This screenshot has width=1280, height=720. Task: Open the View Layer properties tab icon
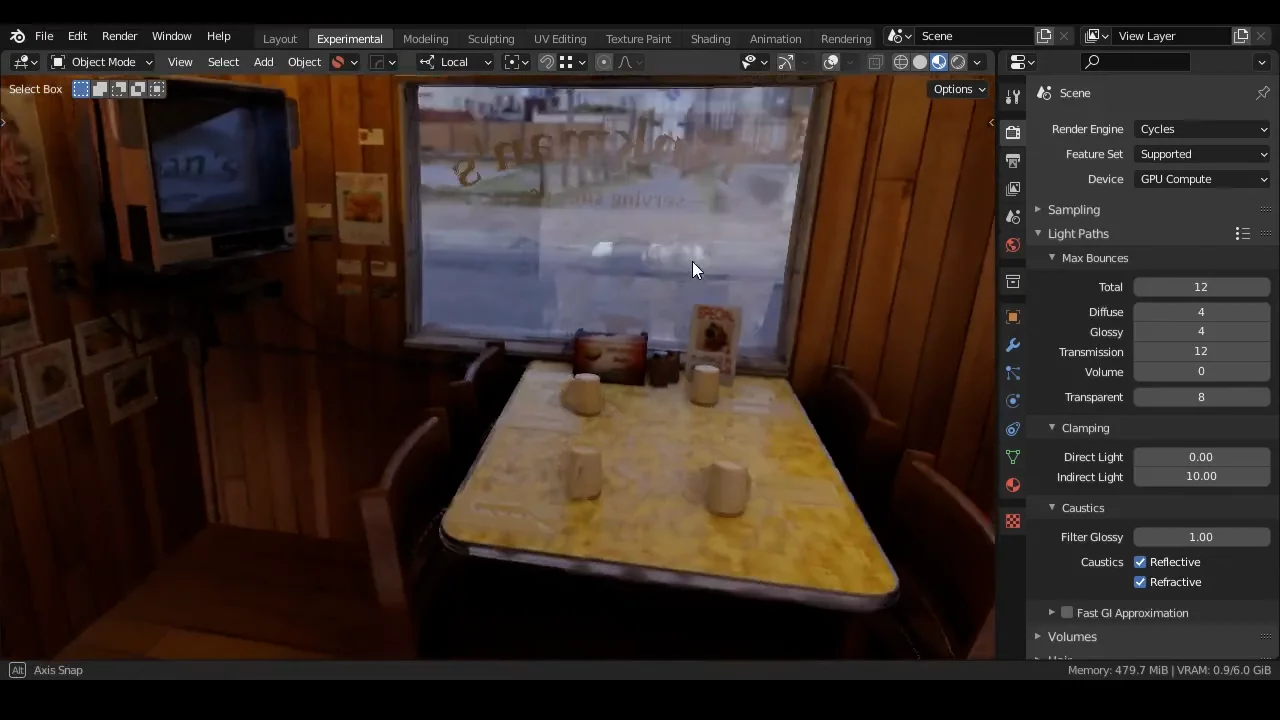[x=1013, y=189]
